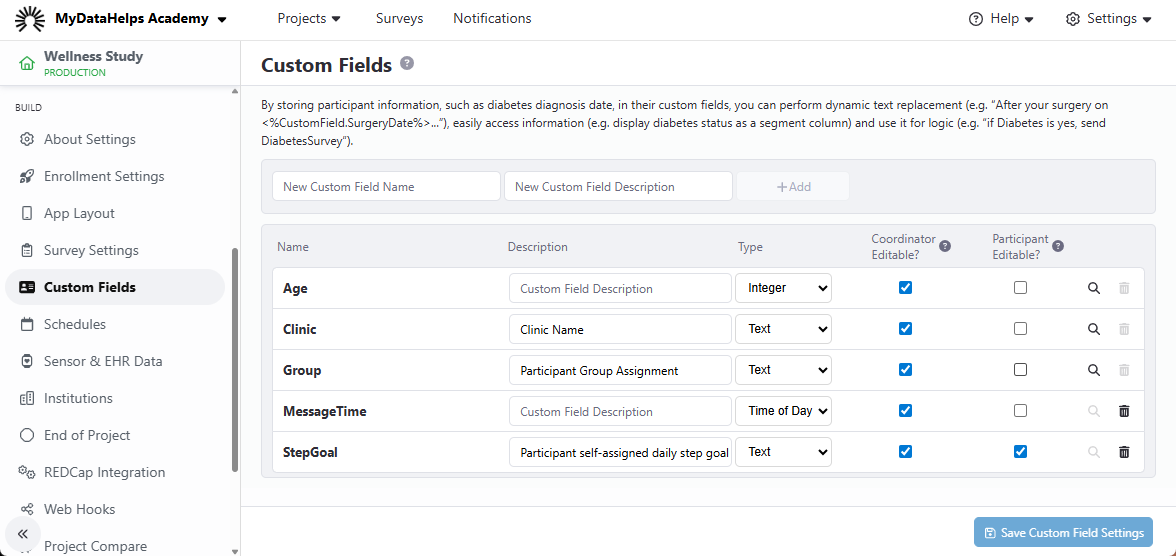Open the Type dropdown for MessageTime

coord(783,411)
